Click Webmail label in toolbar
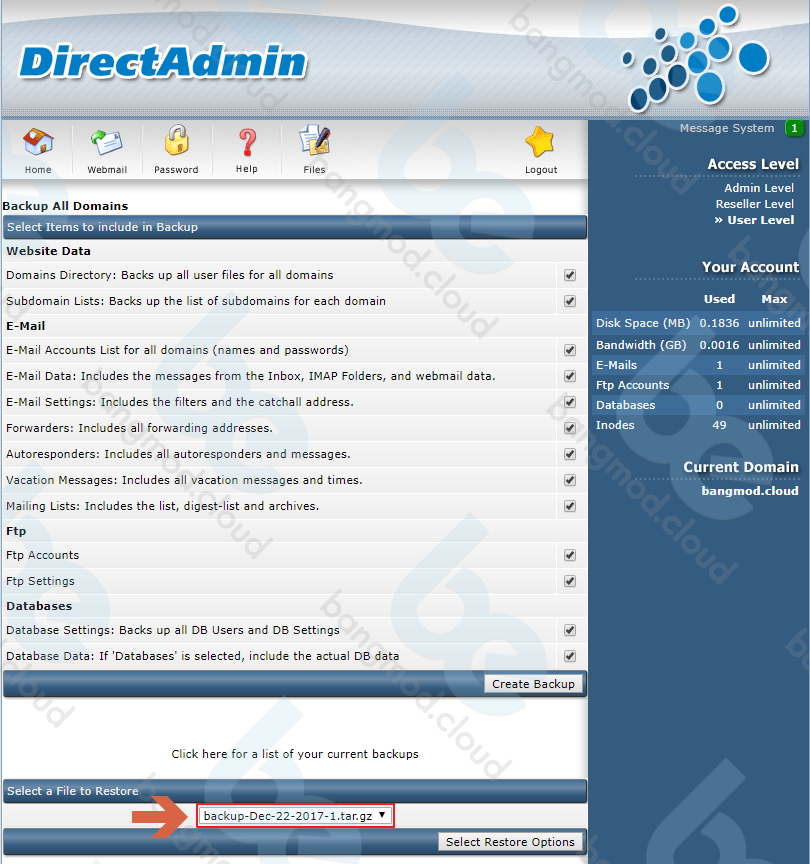The height and width of the screenshot is (864, 810). 107,170
